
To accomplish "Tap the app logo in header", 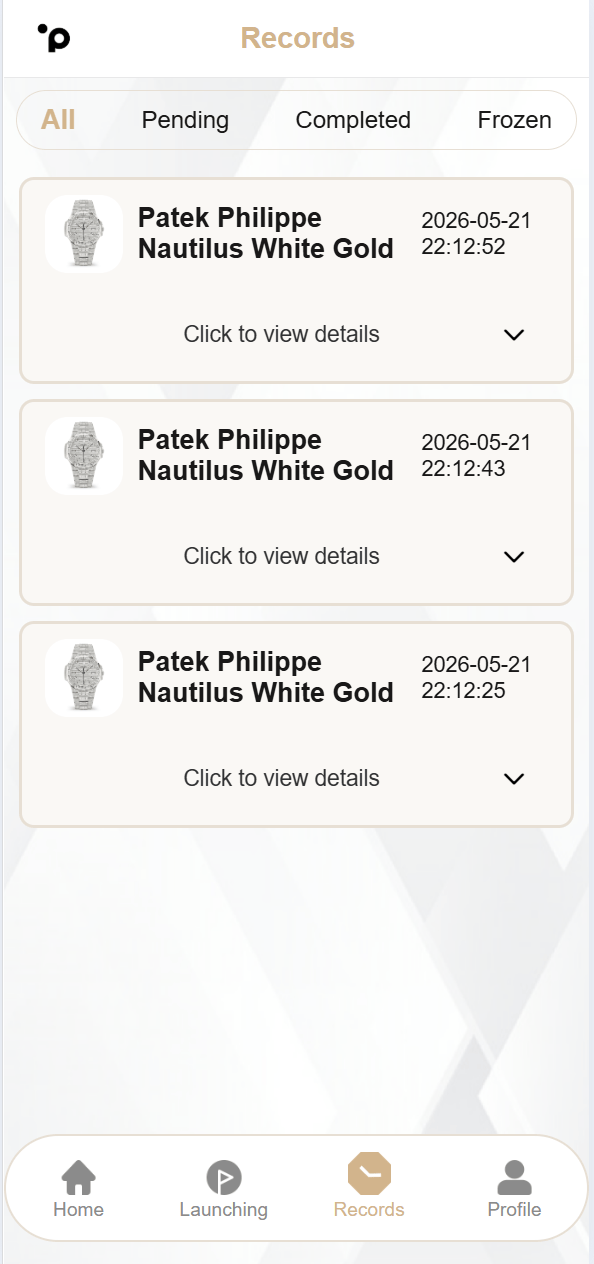I will (x=54, y=38).
